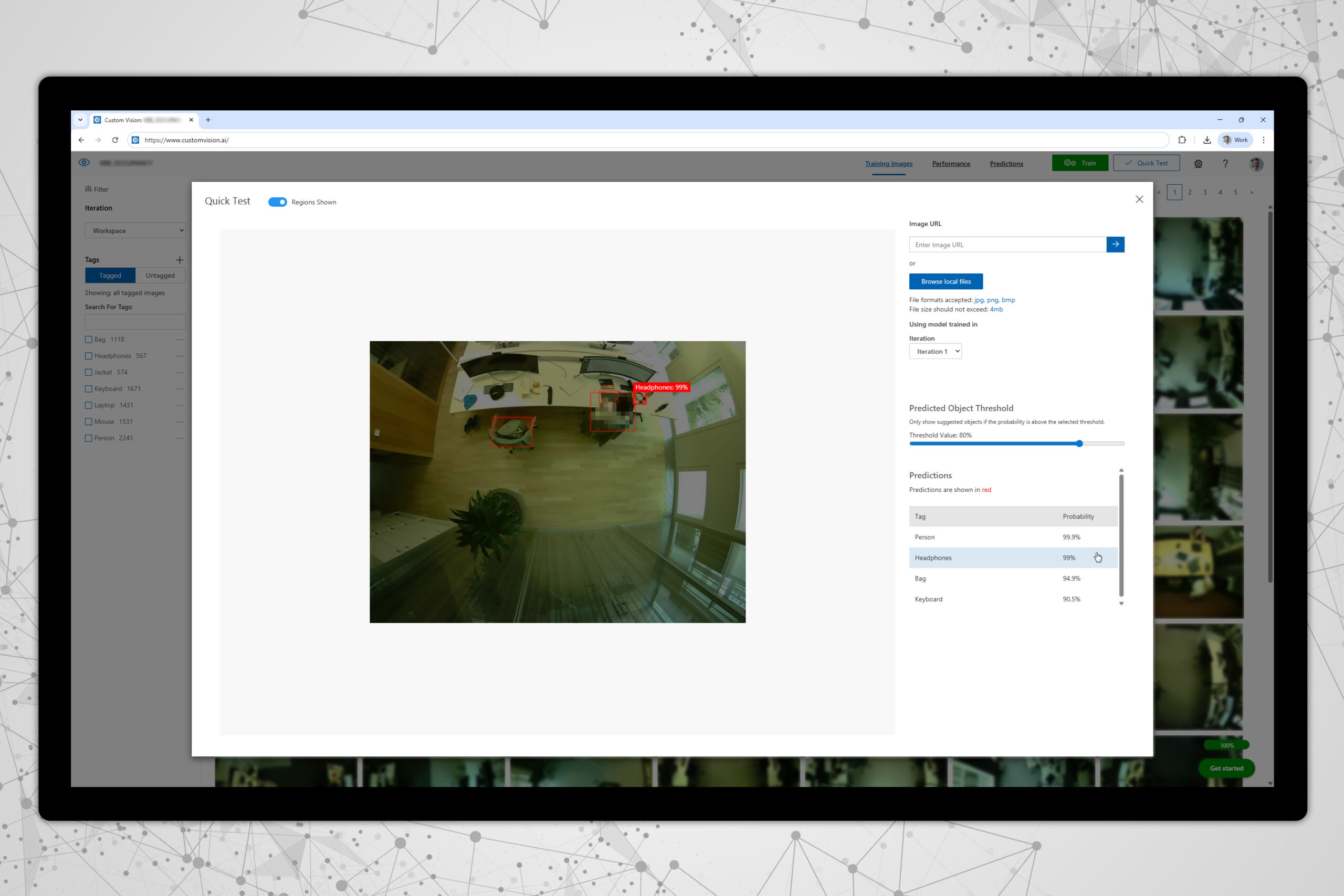Click the Enter Image URL field

[x=1007, y=245]
